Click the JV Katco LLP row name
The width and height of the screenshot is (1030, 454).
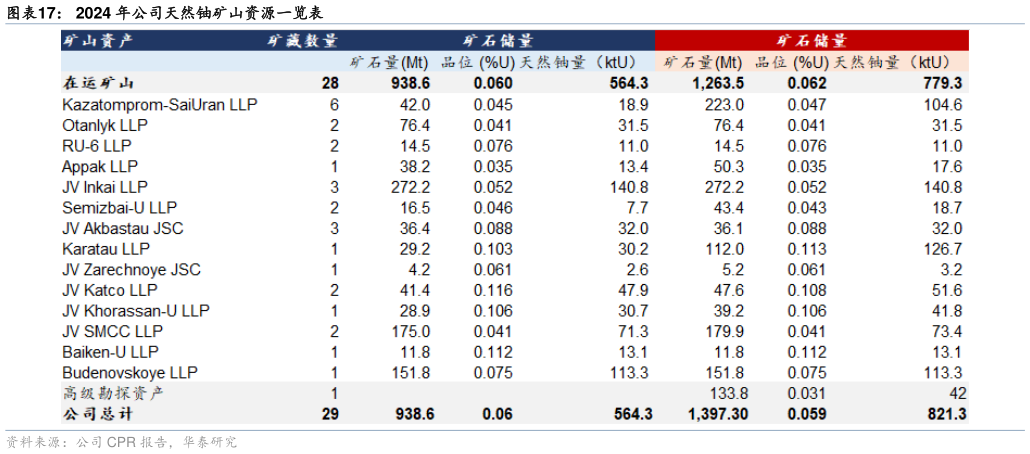click(110, 290)
